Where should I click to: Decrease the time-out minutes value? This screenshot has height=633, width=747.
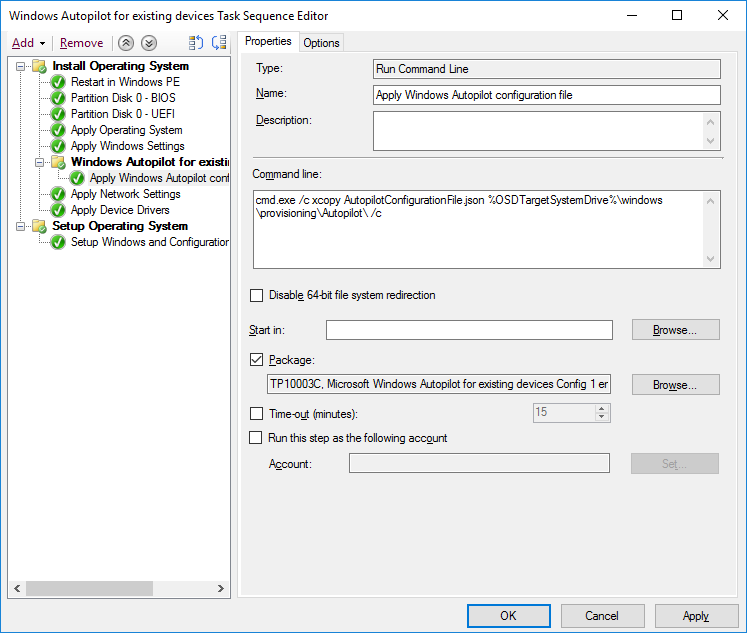pos(602,417)
